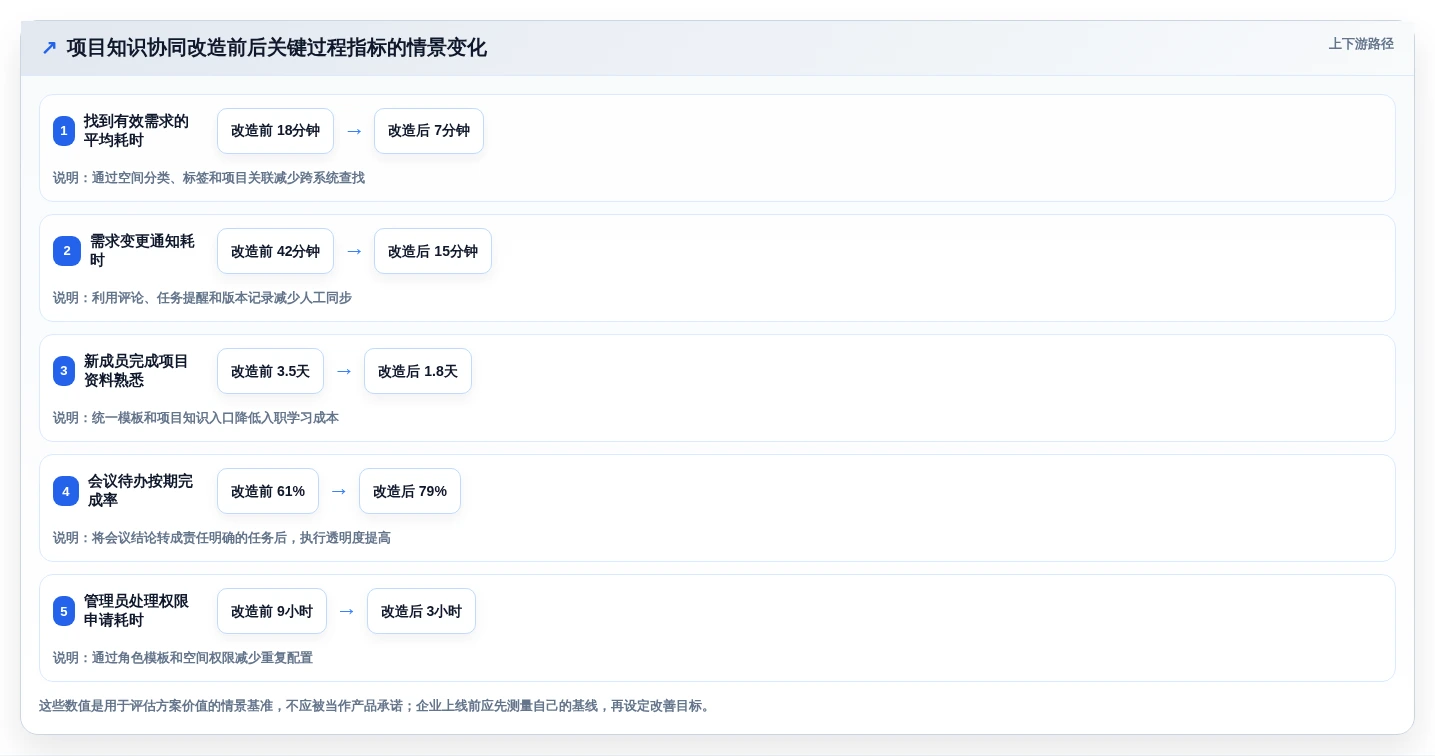Click the 改造前 9小时 chip

[x=272, y=611]
